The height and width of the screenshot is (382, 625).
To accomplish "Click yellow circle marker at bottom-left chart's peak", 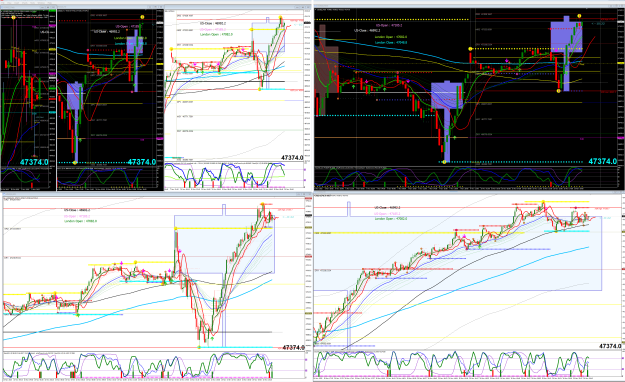I will pos(263,204).
